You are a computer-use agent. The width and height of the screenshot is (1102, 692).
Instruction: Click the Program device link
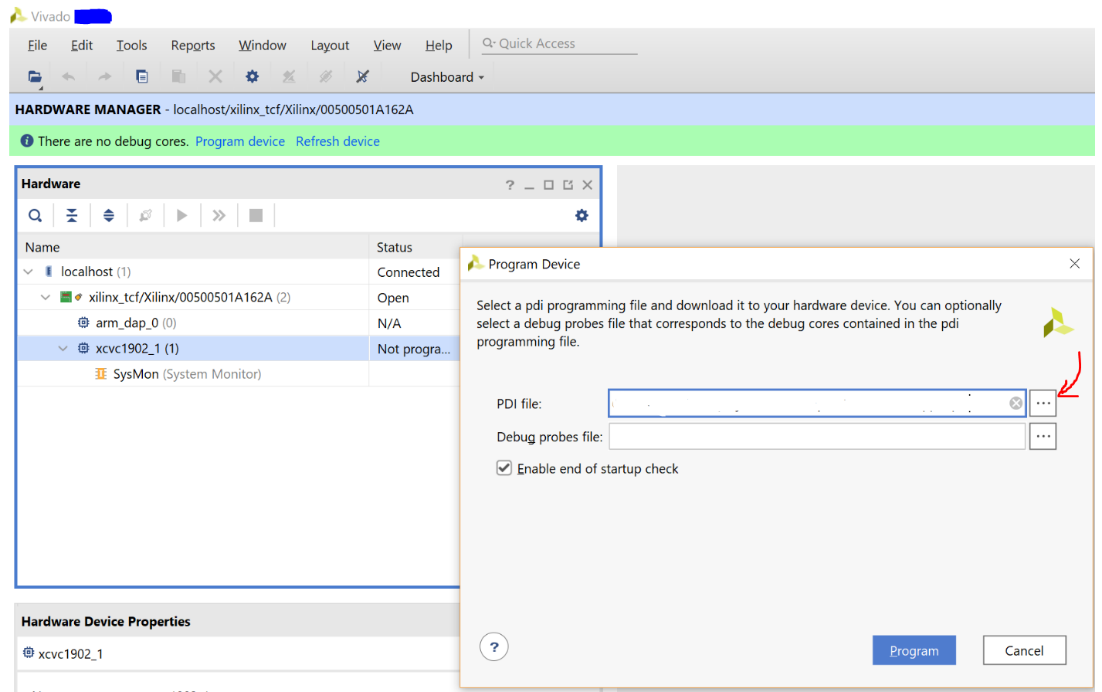pyautogui.click(x=240, y=141)
